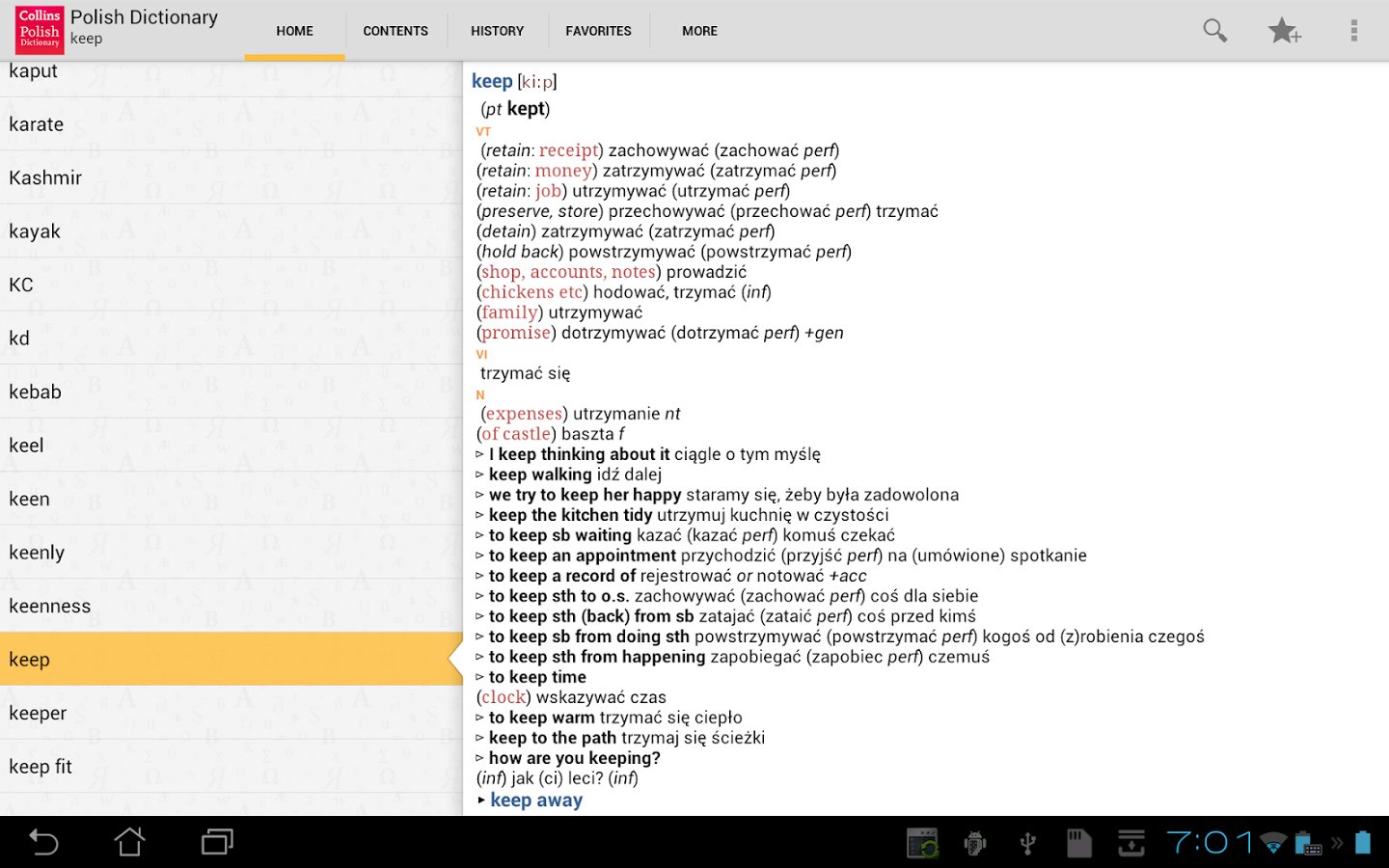
Task: Tap the phrase 'keep walking'
Action: (540, 475)
